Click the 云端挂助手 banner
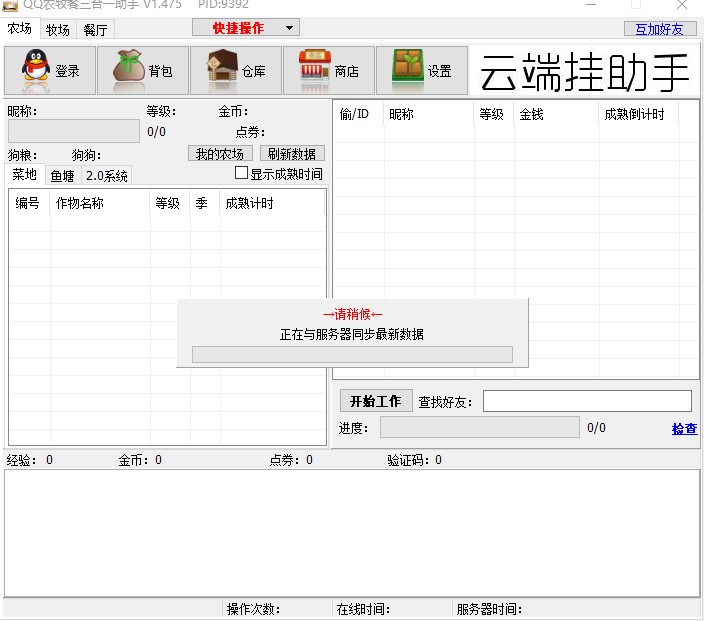This screenshot has width=704, height=621. [x=584, y=71]
